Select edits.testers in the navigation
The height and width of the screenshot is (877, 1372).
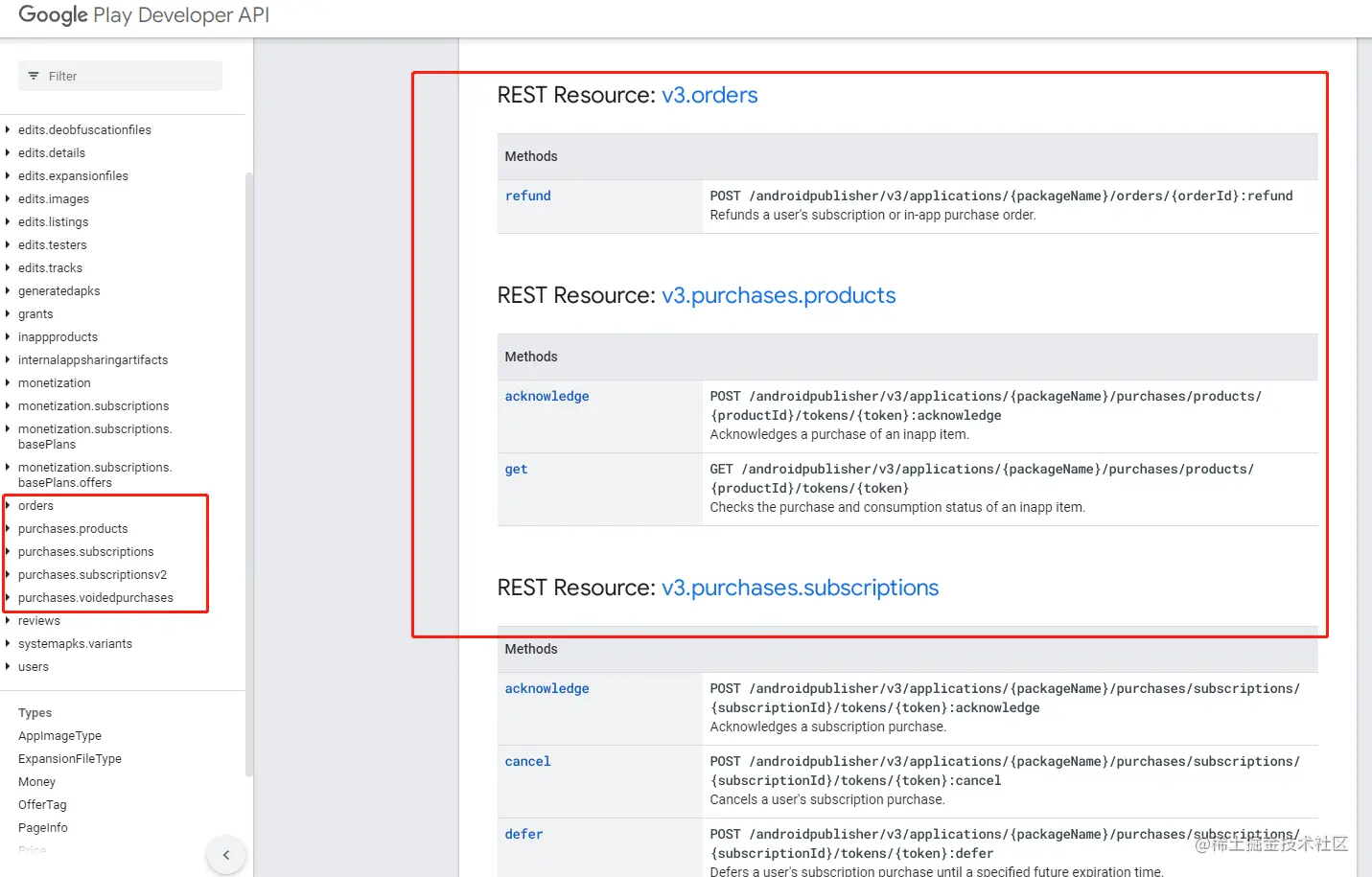pos(52,244)
